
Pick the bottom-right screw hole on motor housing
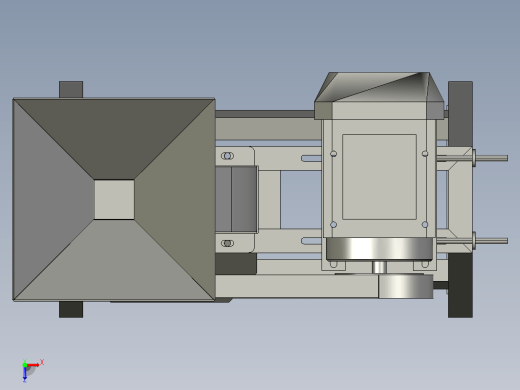click(x=425, y=224)
